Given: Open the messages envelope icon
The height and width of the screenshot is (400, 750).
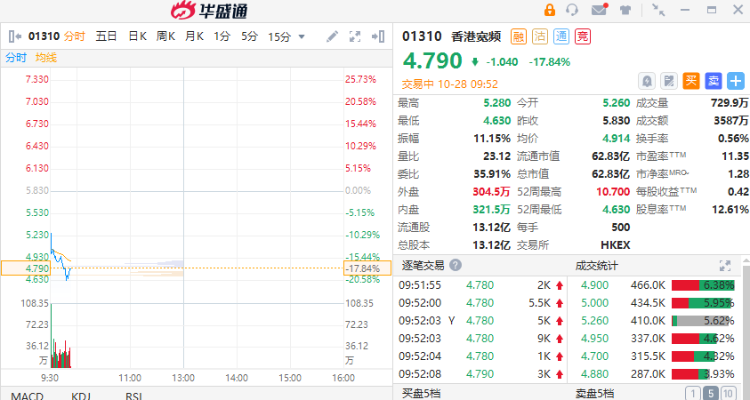Looking at the screenshot, I should pyautogui.click(x=599, y=10).
